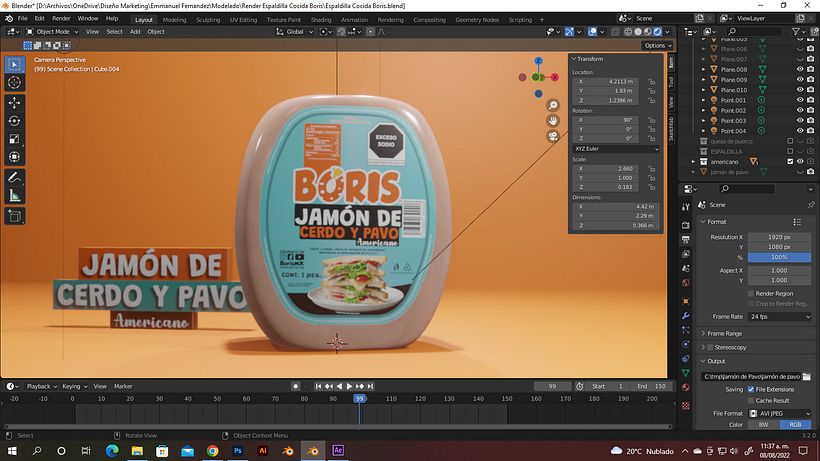The height and width of the screenshot is (461, 820).
Task: Open the Object Mode dropdown
Action: click(52, 31)
